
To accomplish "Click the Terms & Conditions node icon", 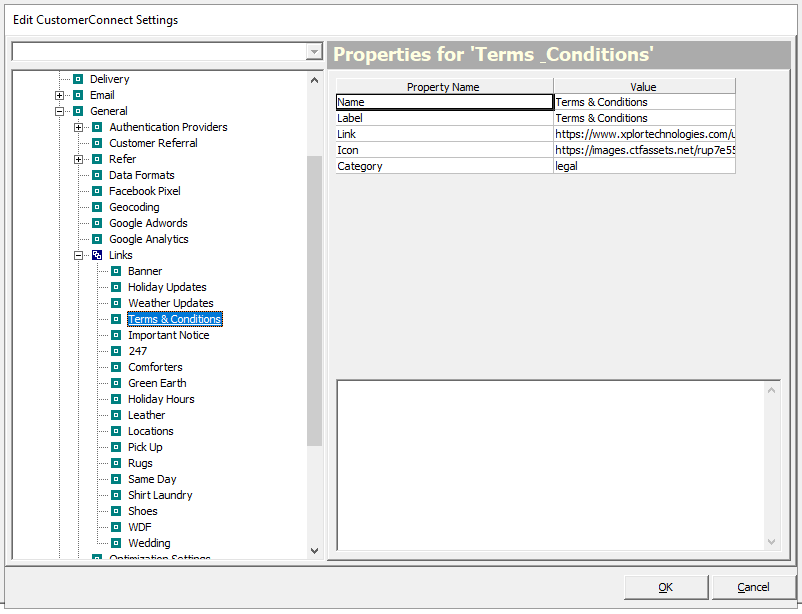I will point(116,319).
